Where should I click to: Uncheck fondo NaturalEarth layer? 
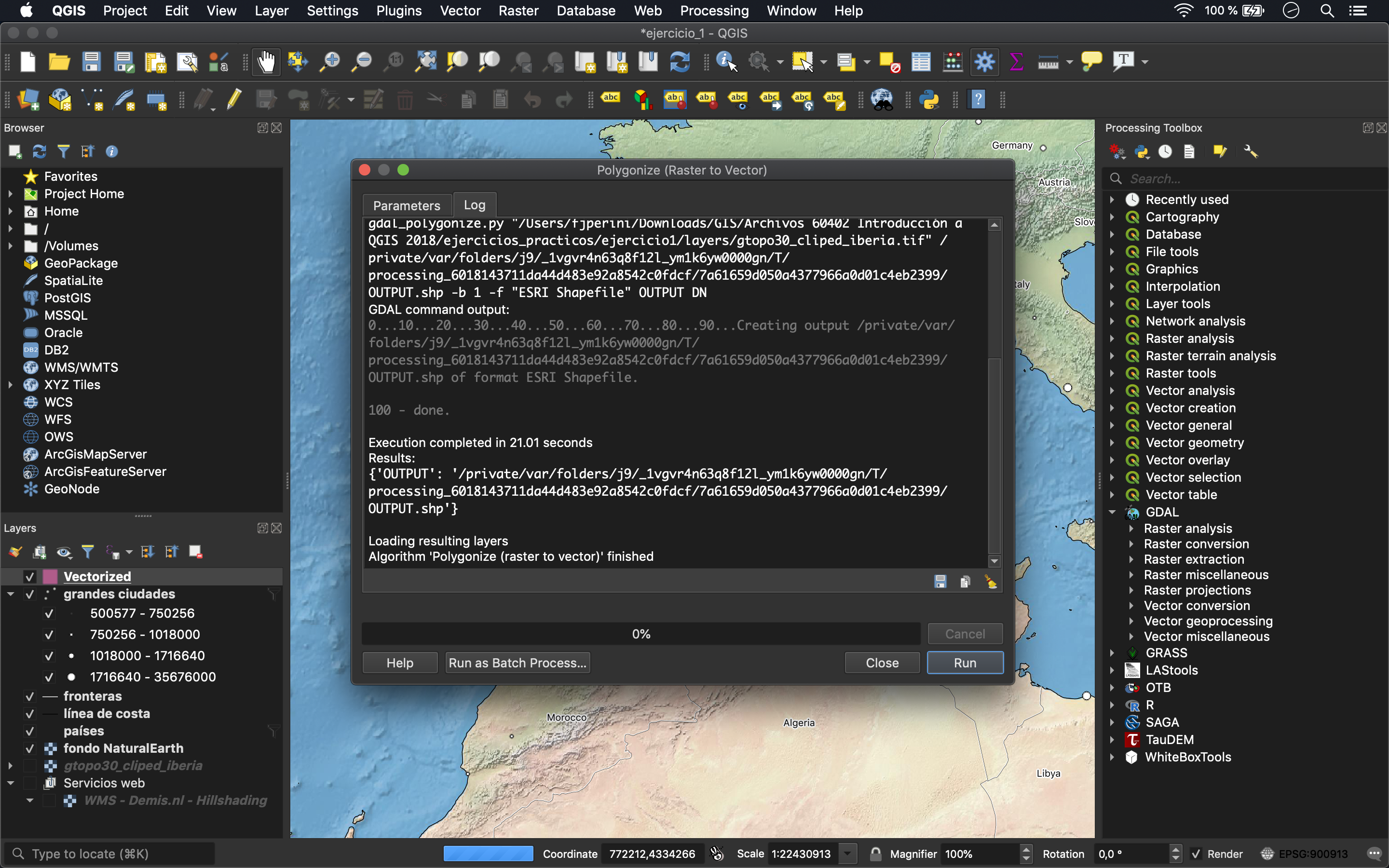pyautogui.click(x=30, y=748)
